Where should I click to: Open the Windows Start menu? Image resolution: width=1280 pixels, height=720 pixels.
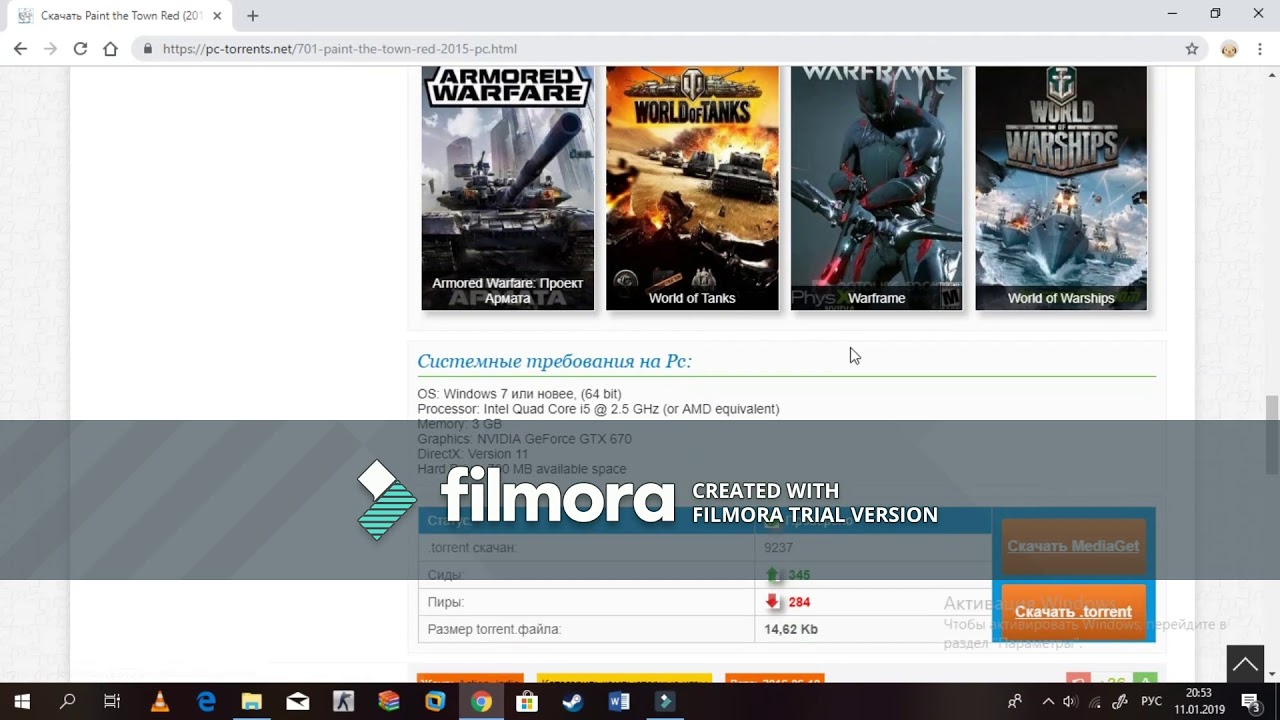(x=22, y=702)
